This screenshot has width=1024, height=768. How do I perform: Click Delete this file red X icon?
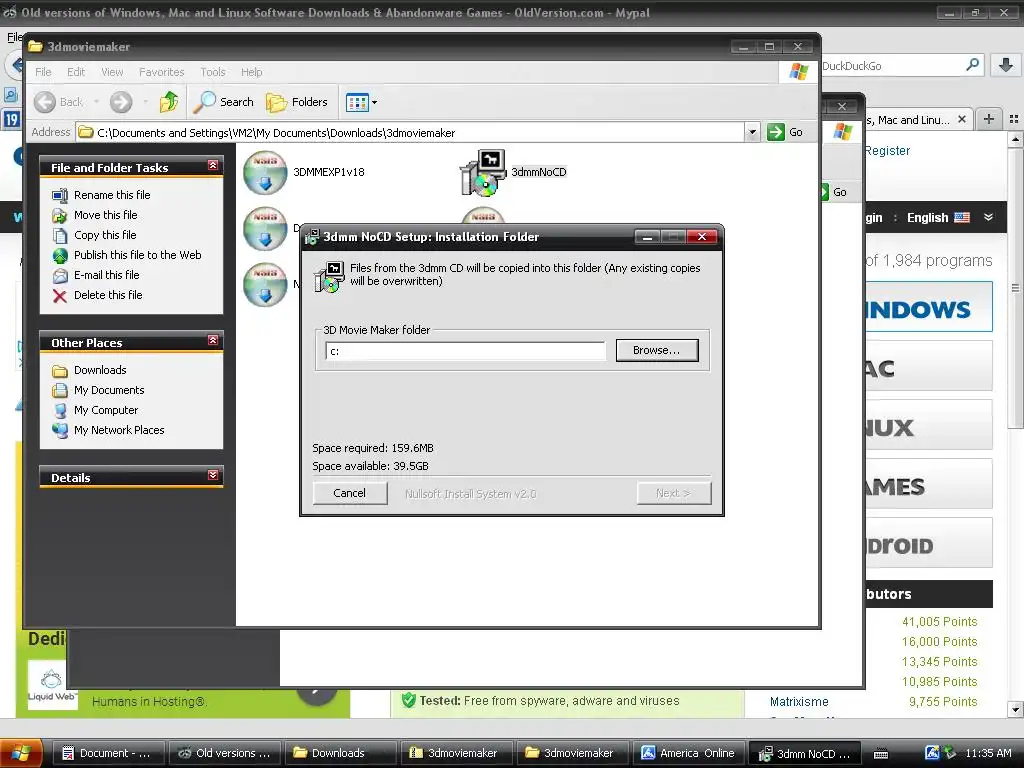59,296
